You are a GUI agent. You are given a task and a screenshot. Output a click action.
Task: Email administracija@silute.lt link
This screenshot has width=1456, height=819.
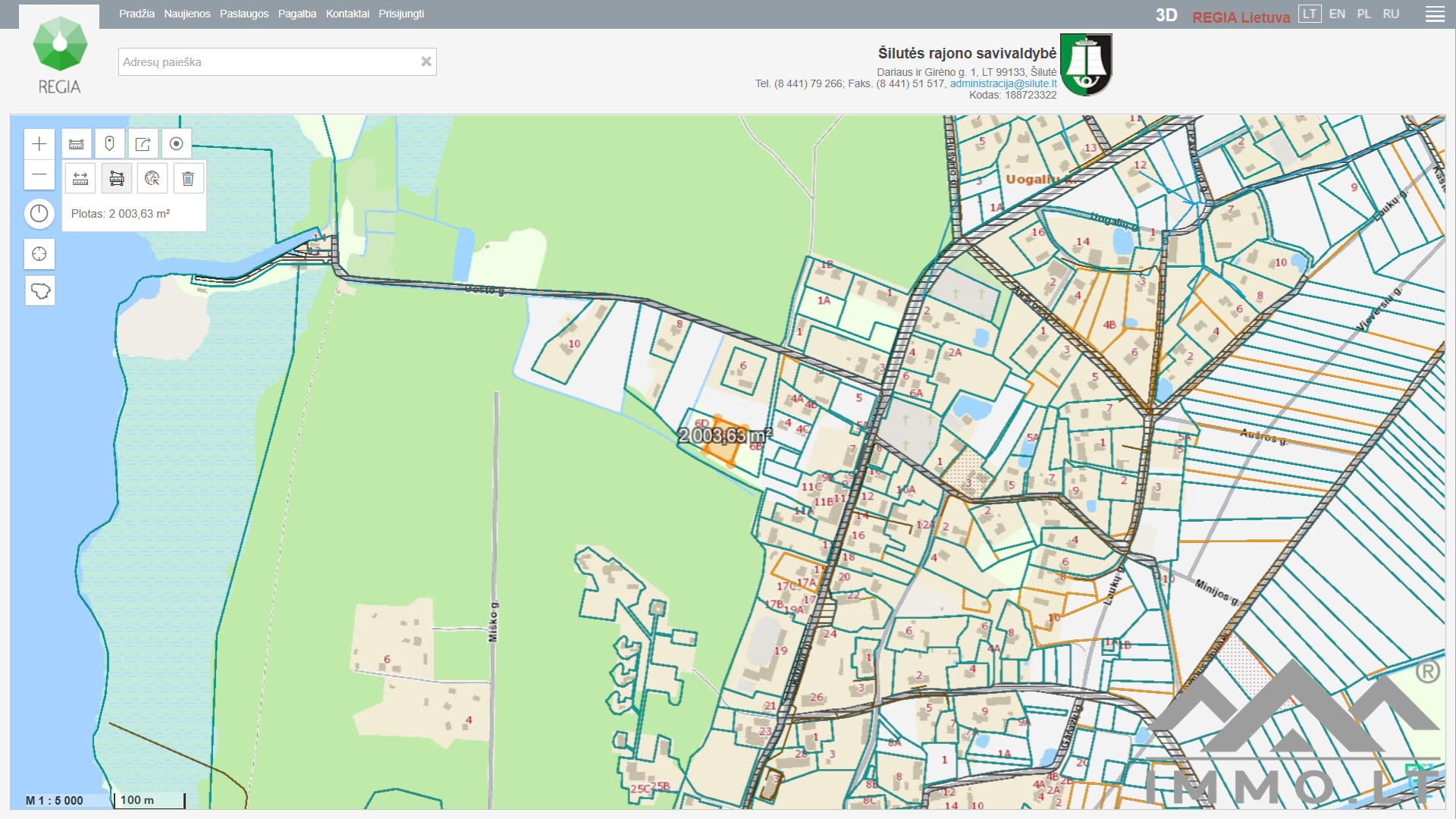coord(1003,83)
